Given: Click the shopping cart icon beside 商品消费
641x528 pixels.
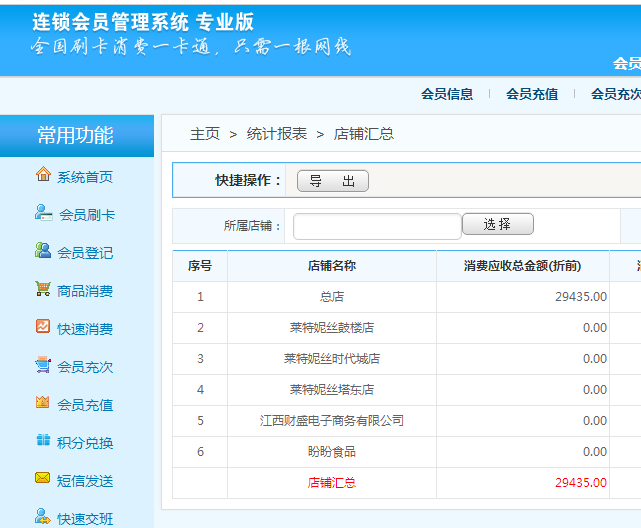Looking at the screenshot, I should [43, 289].
